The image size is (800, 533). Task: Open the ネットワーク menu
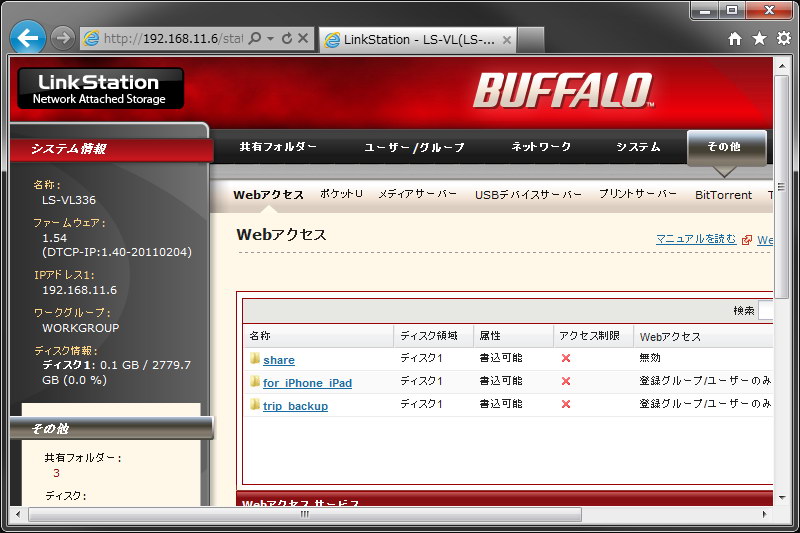541,147
